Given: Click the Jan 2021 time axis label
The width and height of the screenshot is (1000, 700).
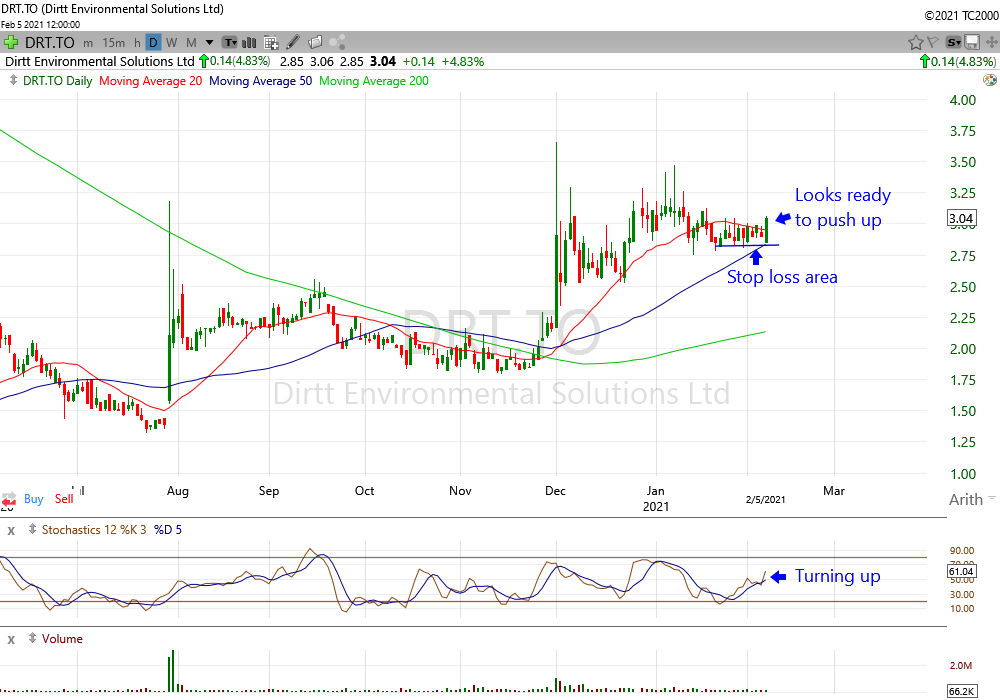Looking at the screenshot, I should pos(656,499).
